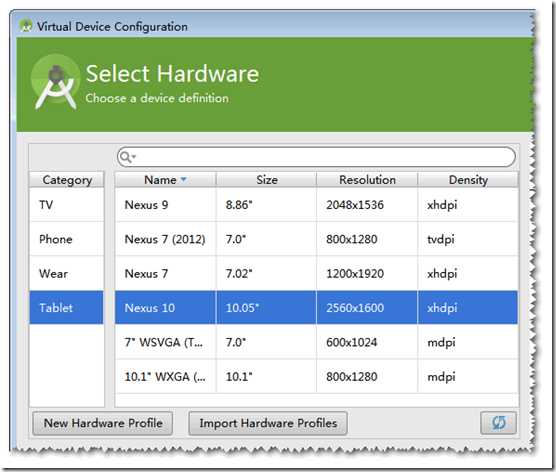
Task: Click the Android Studio title bar icon
Action: click(26, 26)
